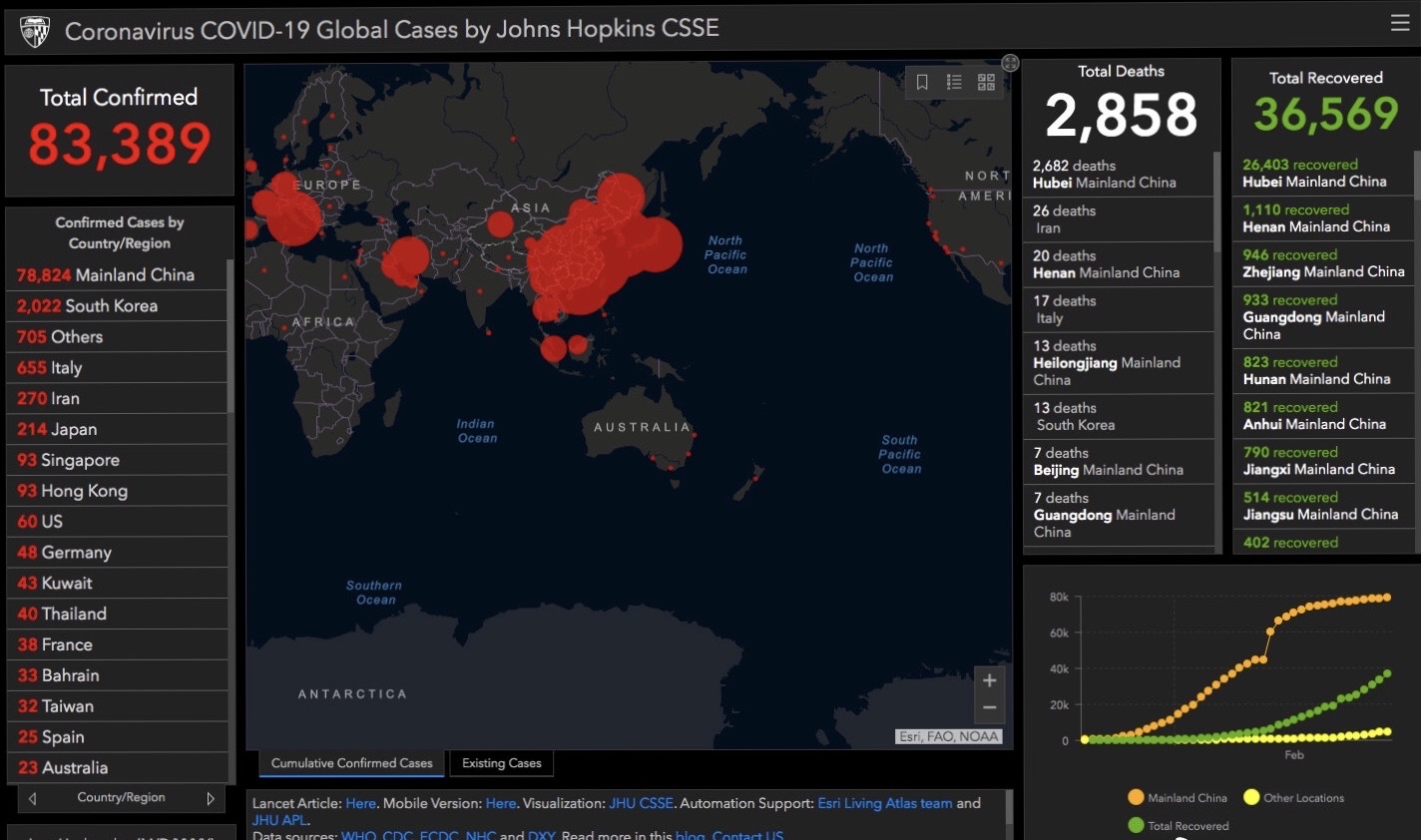
Task: Select Bahrain in confirmed cases list
Action: pyautogui.click(x=117, y=675)
